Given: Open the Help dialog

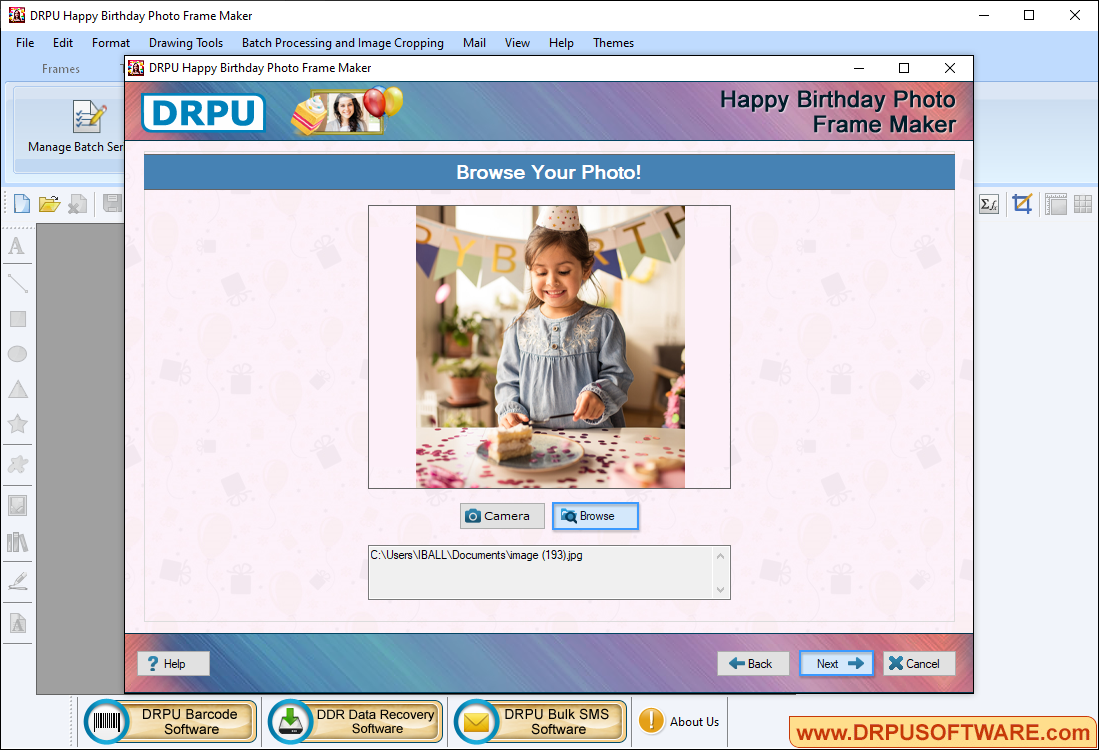Looking at the screenshot, I should coord(172,663).
